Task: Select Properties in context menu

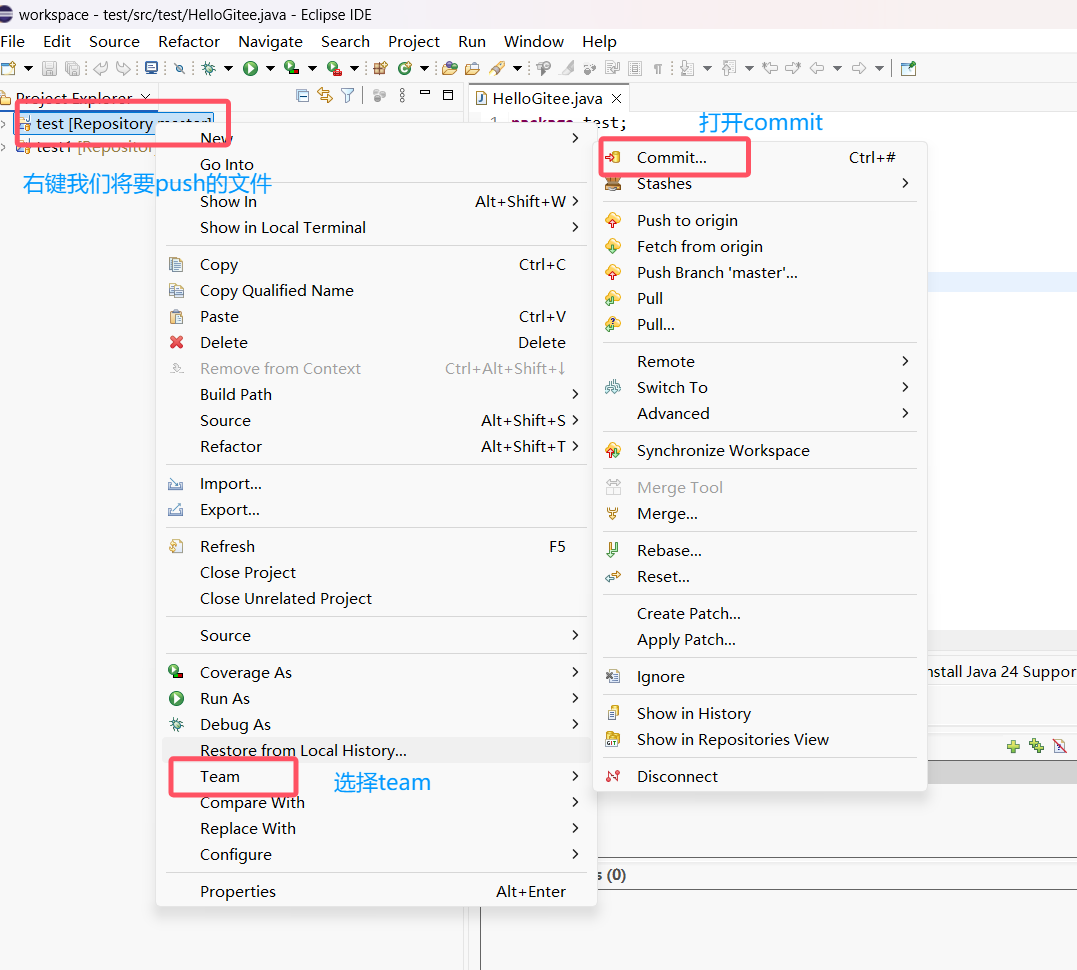Action: click(x=374, y=891)
